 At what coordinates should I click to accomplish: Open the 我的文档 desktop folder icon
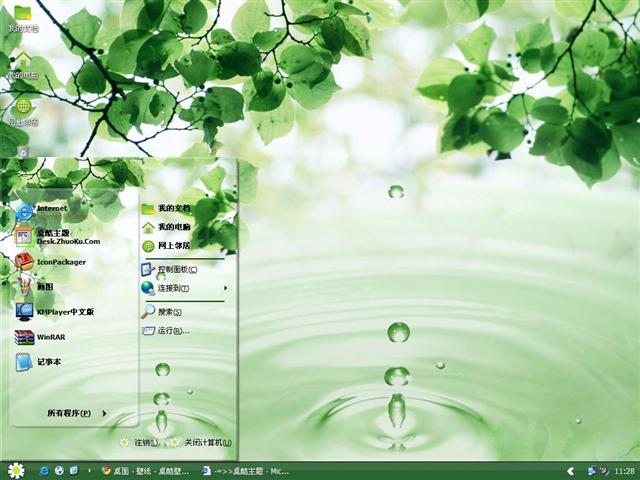point(22,17)
